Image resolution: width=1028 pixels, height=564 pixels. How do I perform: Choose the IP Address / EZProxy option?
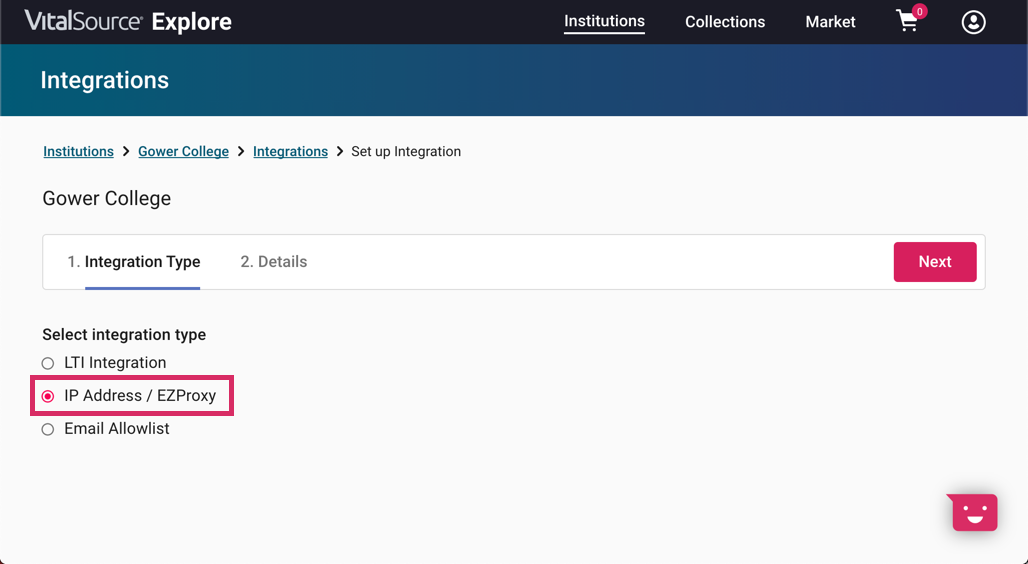pos(48,396)
